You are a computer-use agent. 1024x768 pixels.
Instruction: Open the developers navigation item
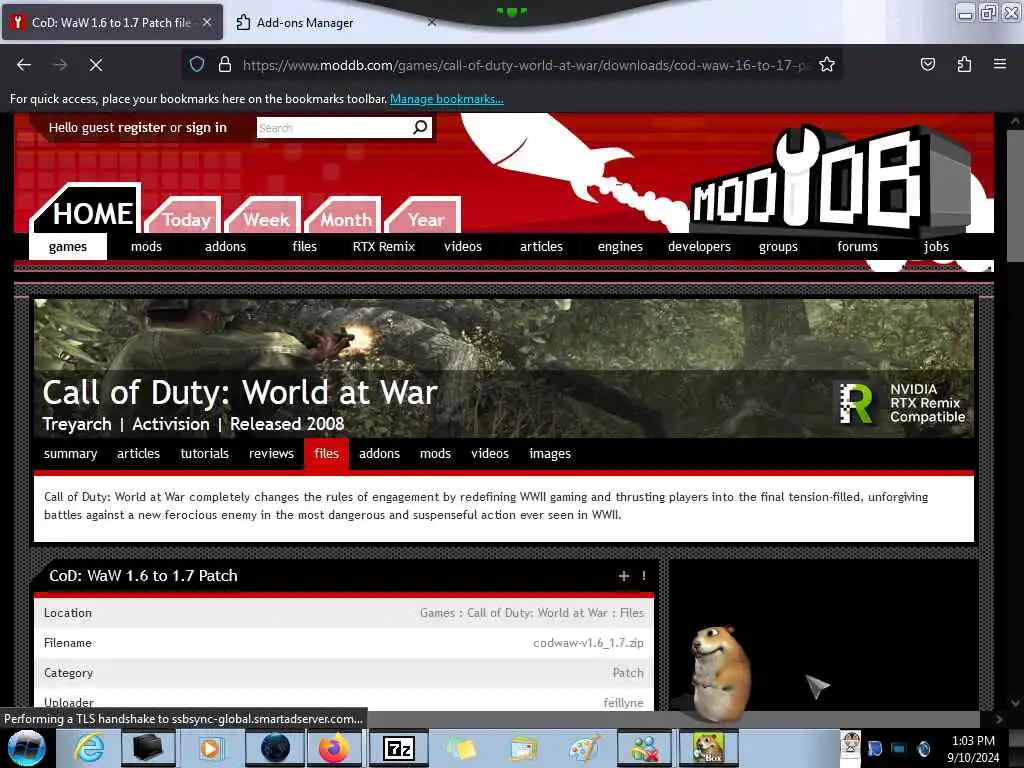699,247
